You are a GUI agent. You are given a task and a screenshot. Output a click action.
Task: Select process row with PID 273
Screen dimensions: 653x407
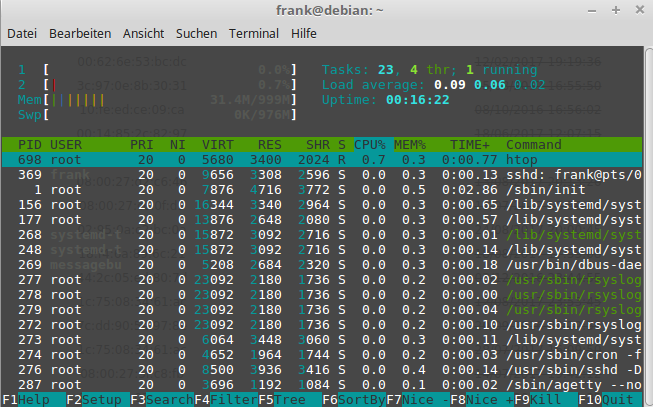point(322,340)
